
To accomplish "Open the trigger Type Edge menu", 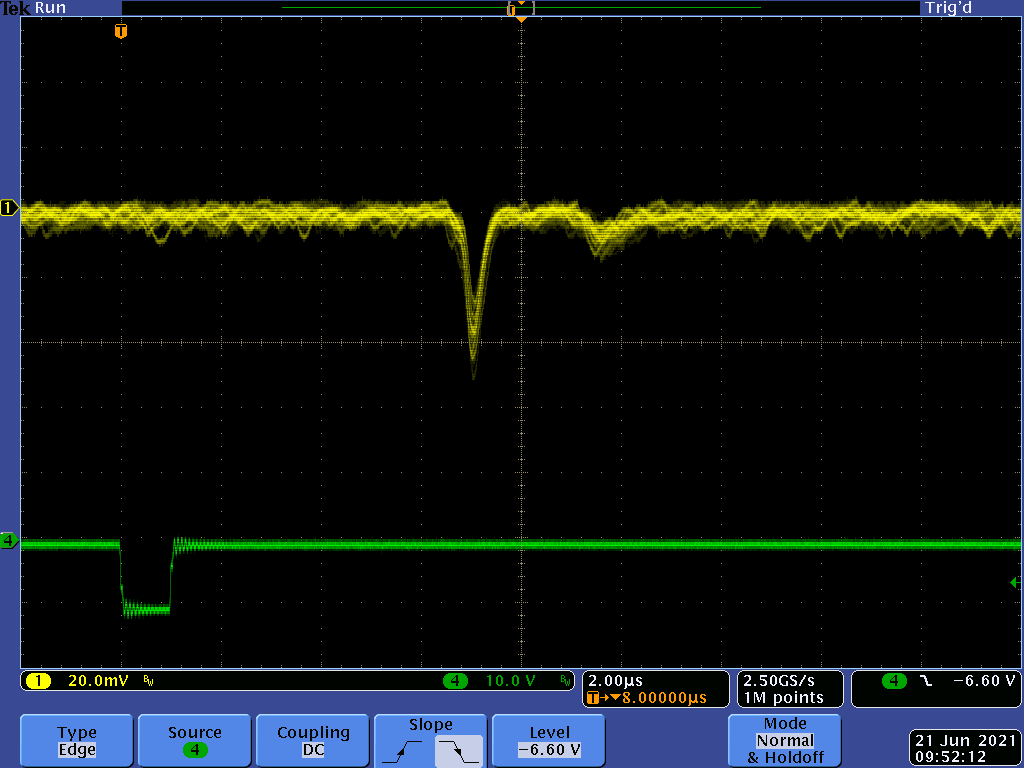I will (77, 741).
